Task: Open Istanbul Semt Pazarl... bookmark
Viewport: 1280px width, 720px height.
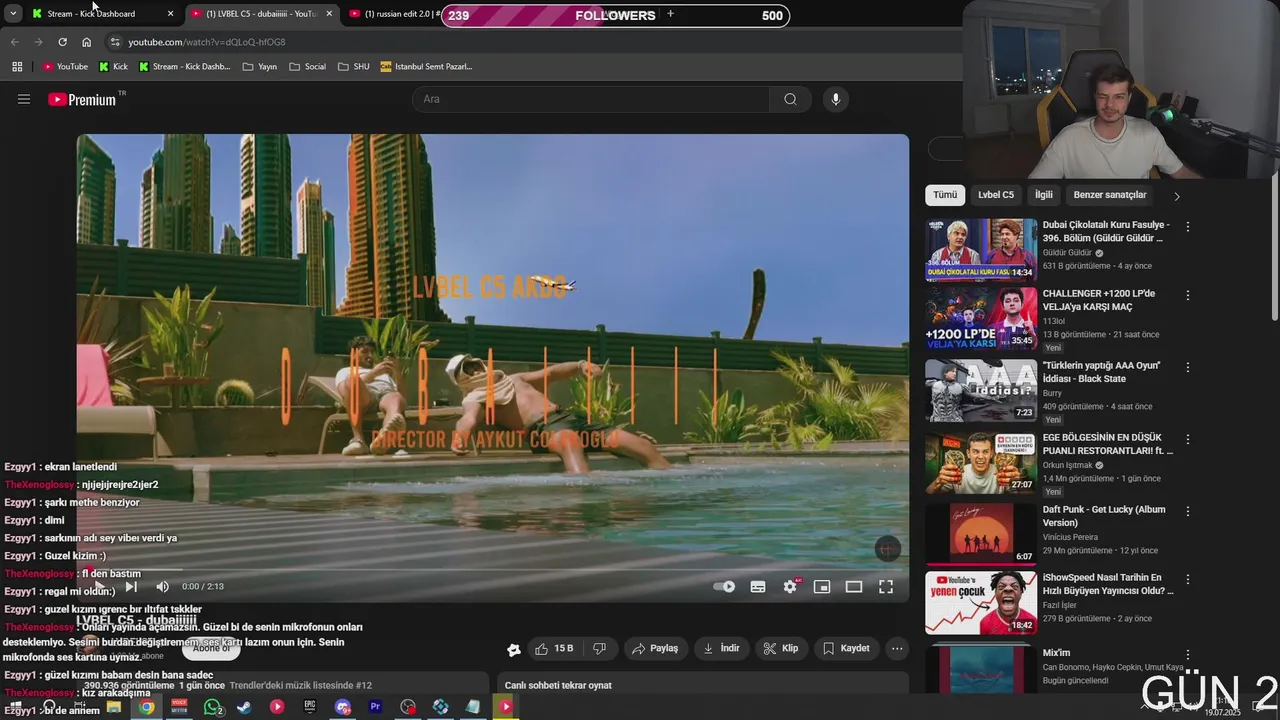Action: [426, 67]
